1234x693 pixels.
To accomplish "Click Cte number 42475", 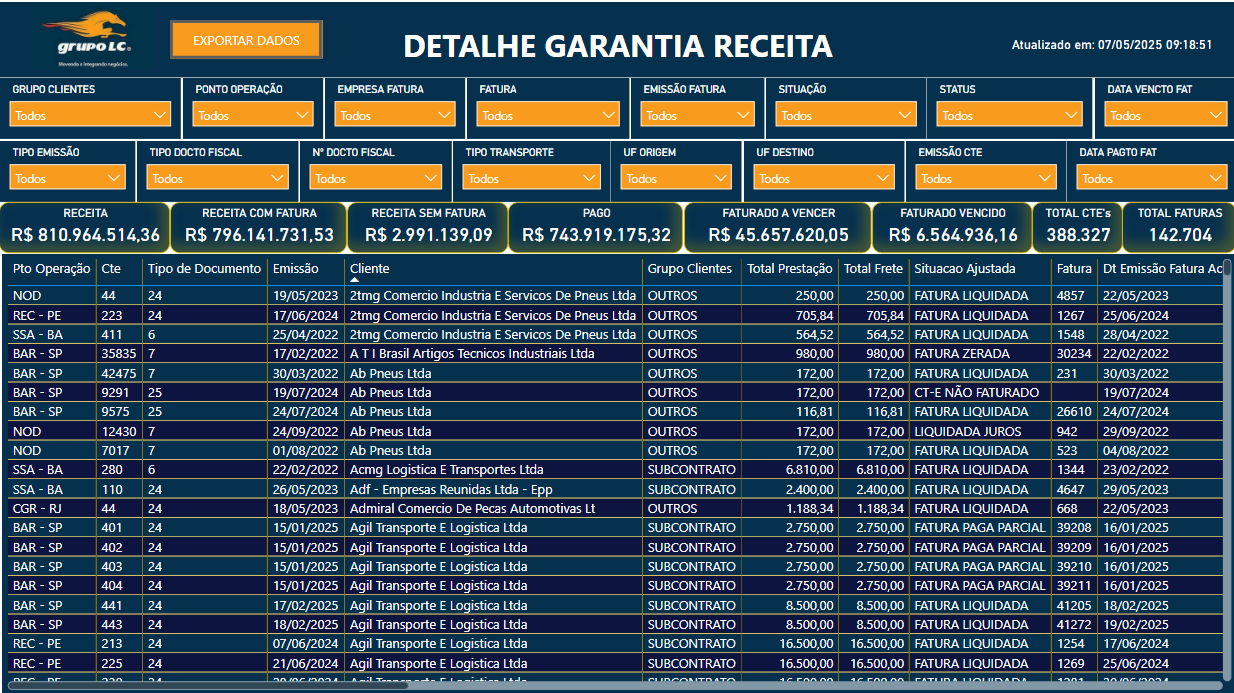I will 119,373.
